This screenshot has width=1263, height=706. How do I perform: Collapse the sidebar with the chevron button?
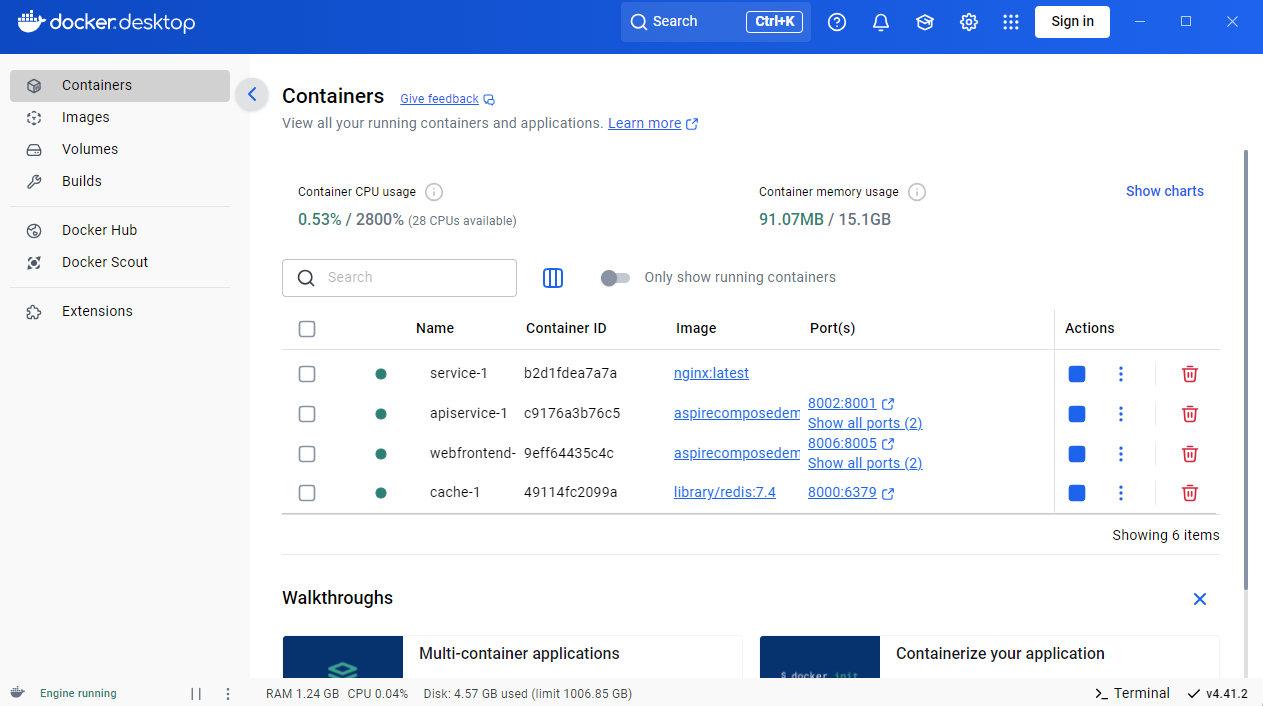pos(252,94)
